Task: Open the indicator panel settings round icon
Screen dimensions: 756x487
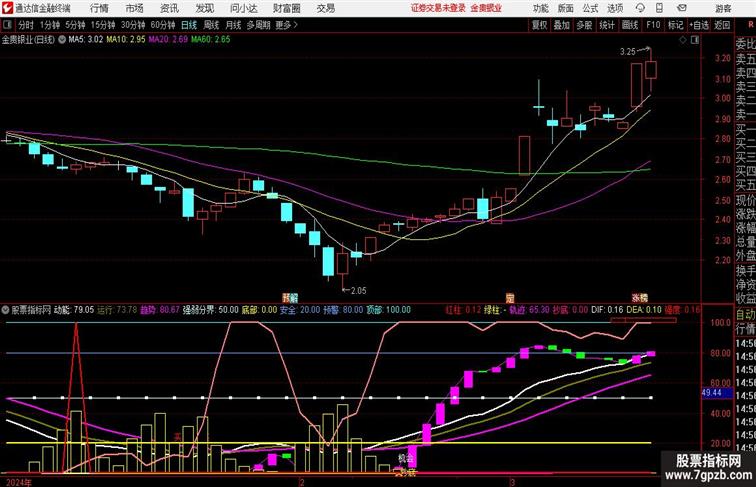Action: [x=5, y=310]
